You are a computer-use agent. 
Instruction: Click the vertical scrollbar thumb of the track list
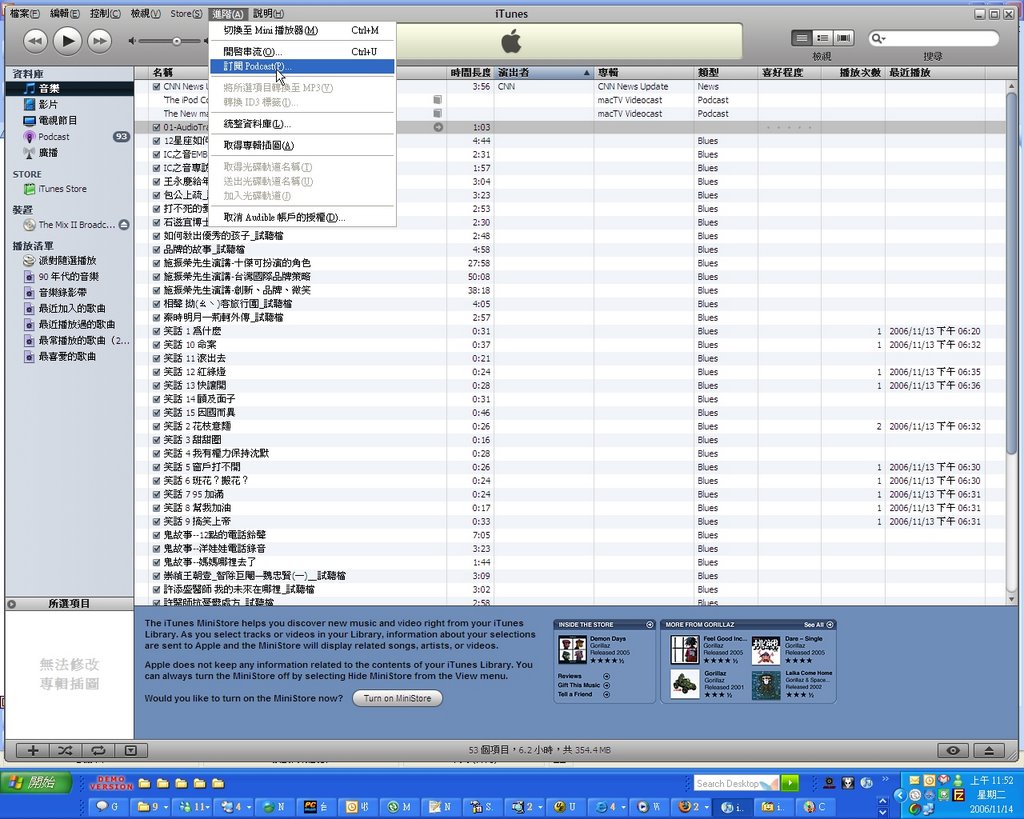click(x=1012, y=274)
